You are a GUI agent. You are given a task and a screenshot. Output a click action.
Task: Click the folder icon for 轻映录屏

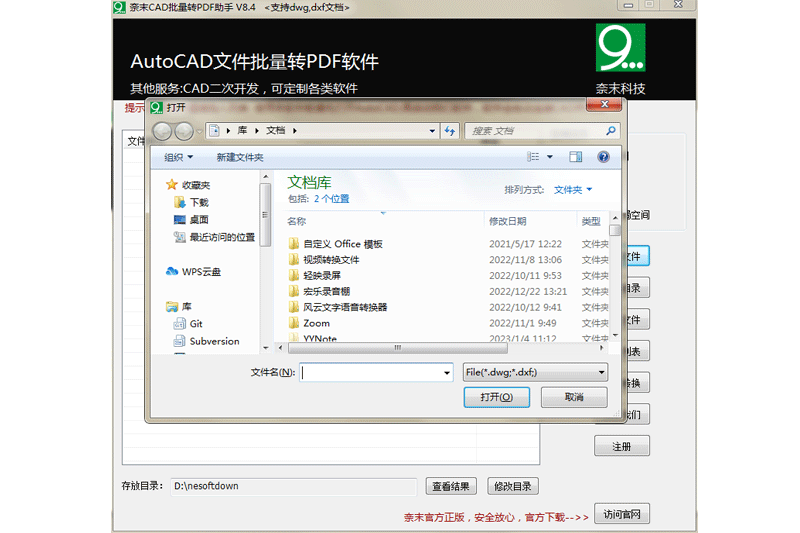pos(293,275)
